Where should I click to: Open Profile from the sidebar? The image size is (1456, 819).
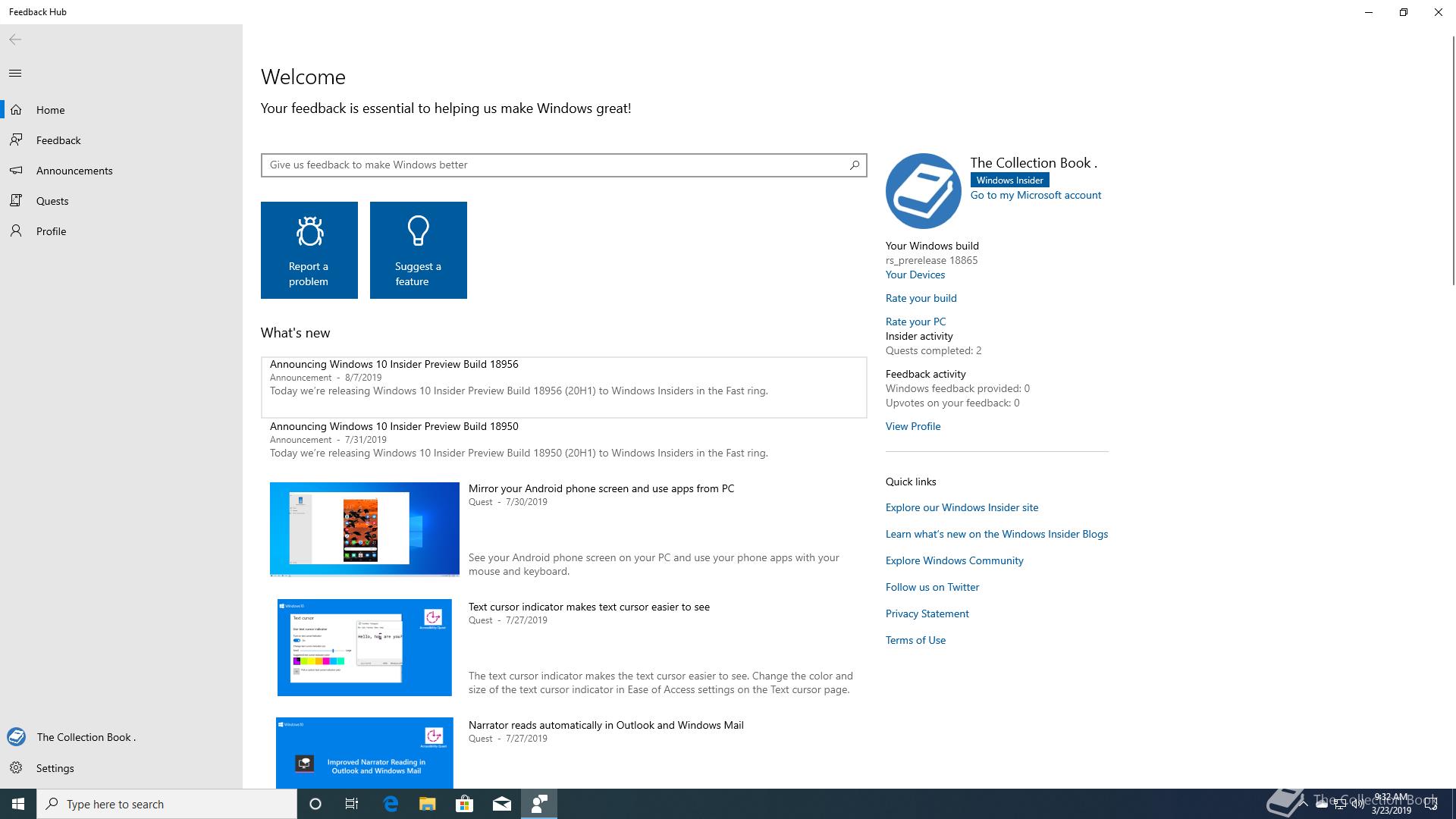point(121,231)
